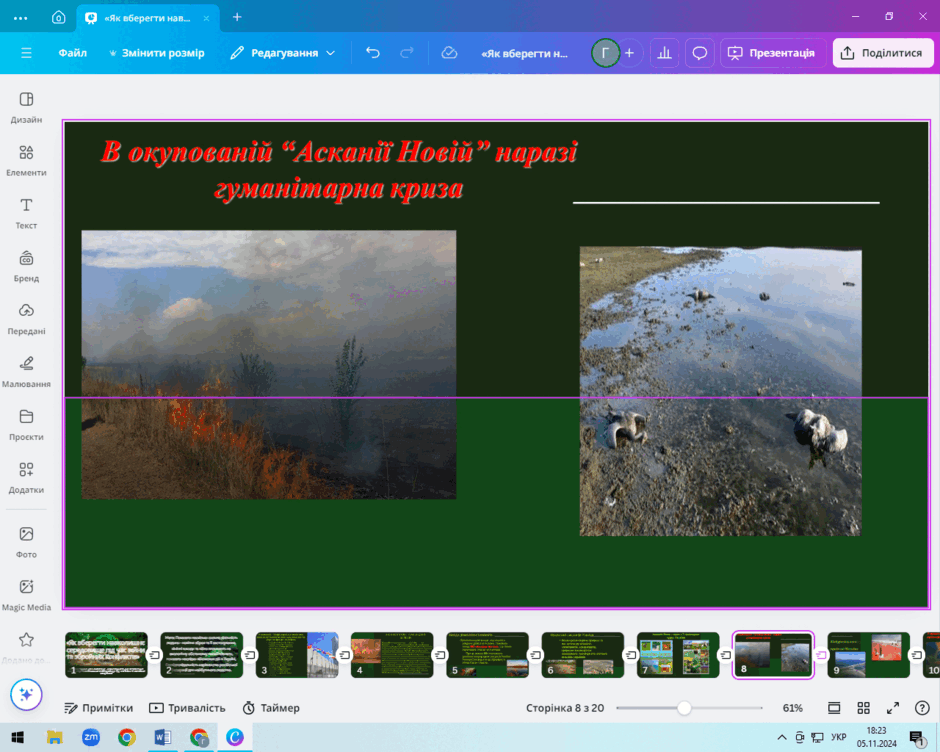Switch keyboard language УКР
The image size is (940, 752).
[x=838, y=737]
